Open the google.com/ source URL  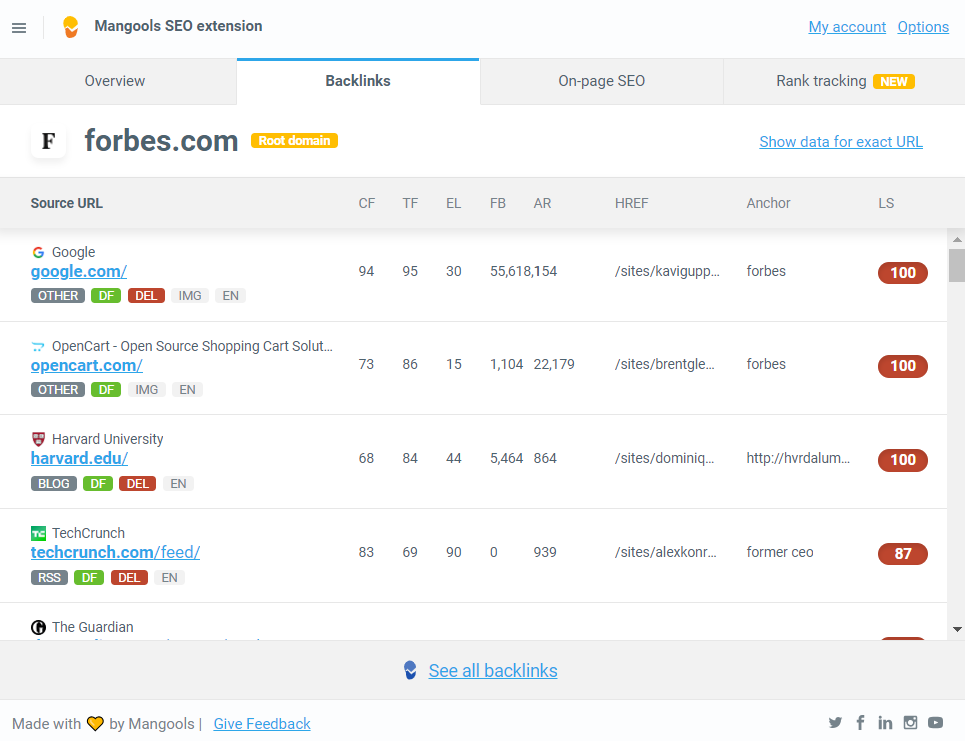pyautogui.click(x=79, y=271)
